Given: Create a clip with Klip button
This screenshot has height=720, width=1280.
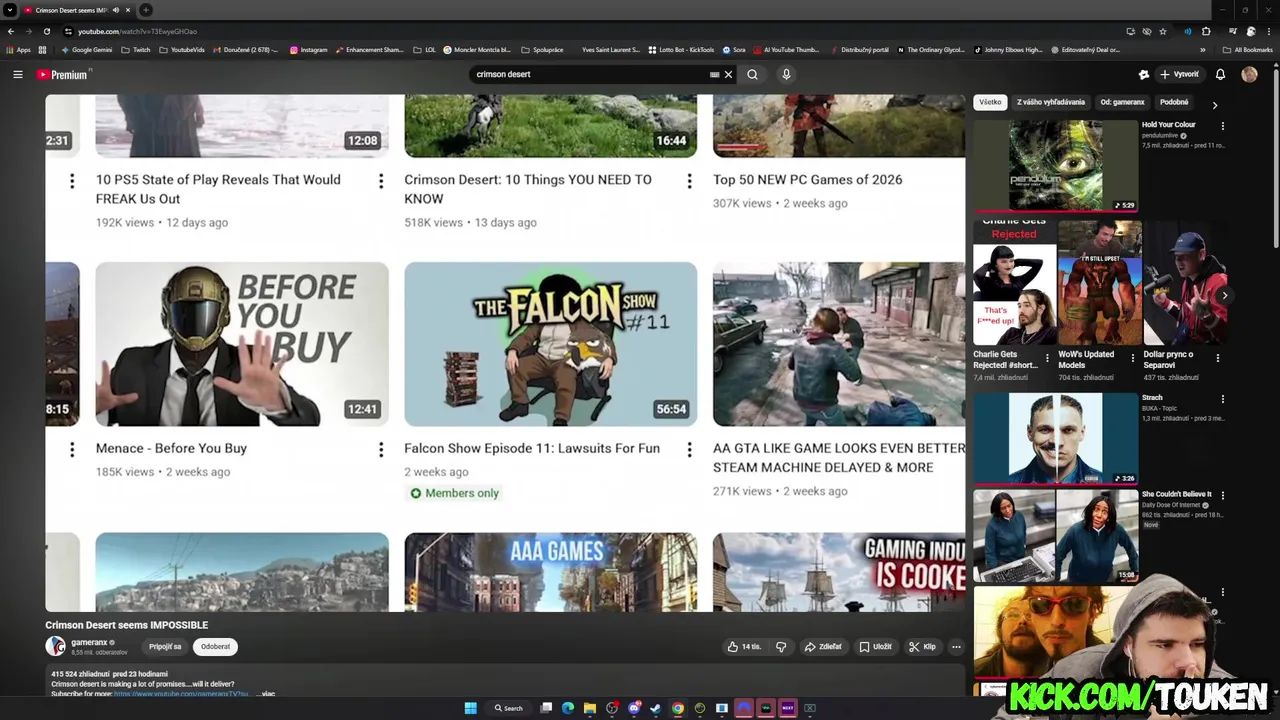Looking at the screenshot, I should (x=922, y=647).
